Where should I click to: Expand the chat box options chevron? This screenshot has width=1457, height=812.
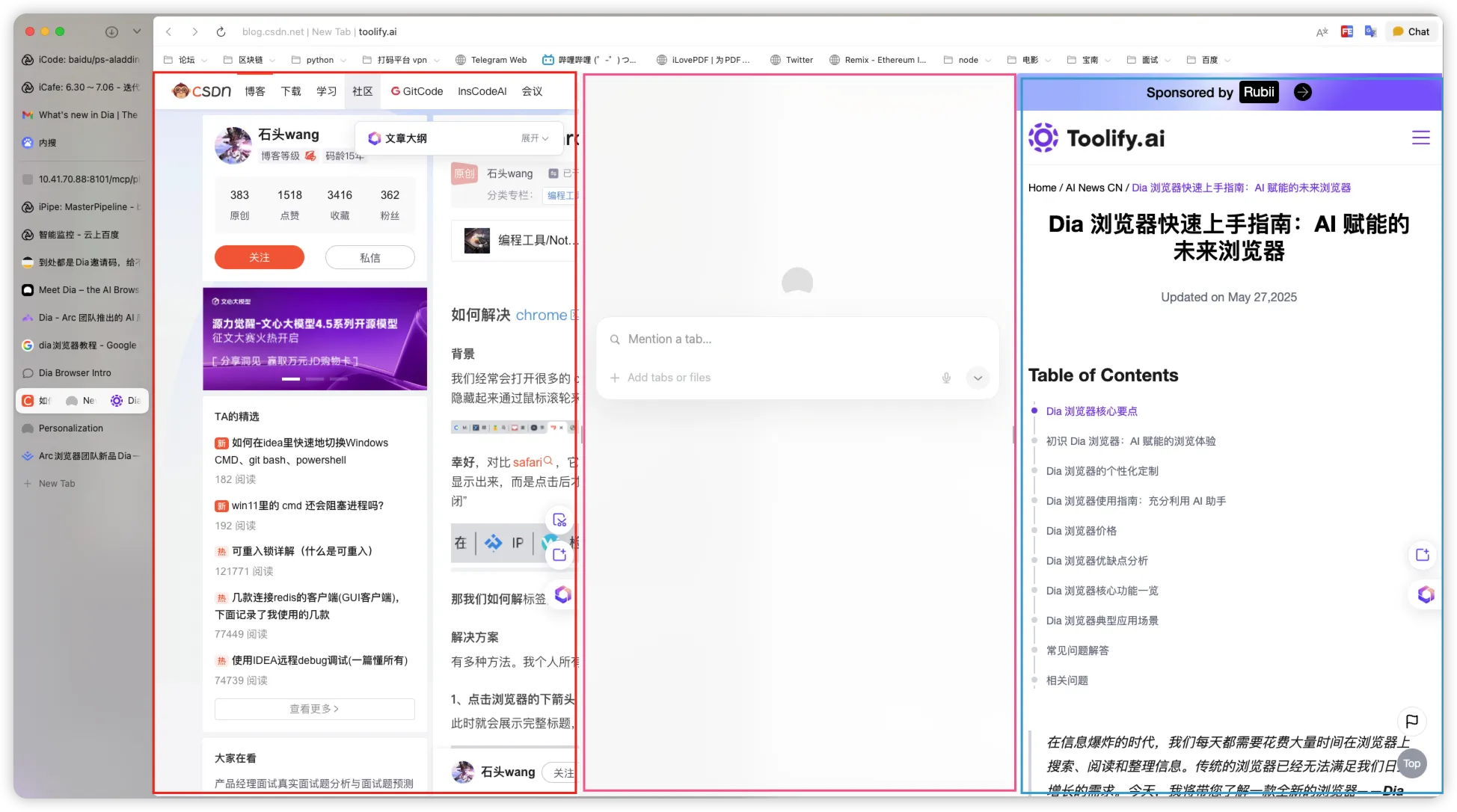pyautogui.click(x=978, y=378)
